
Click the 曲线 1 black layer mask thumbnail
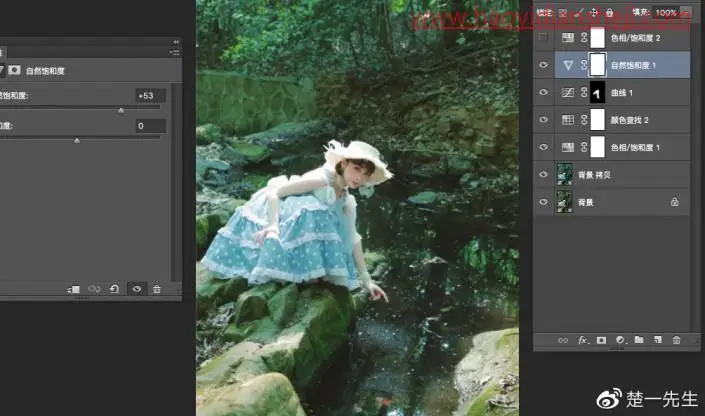click(597, 93)
